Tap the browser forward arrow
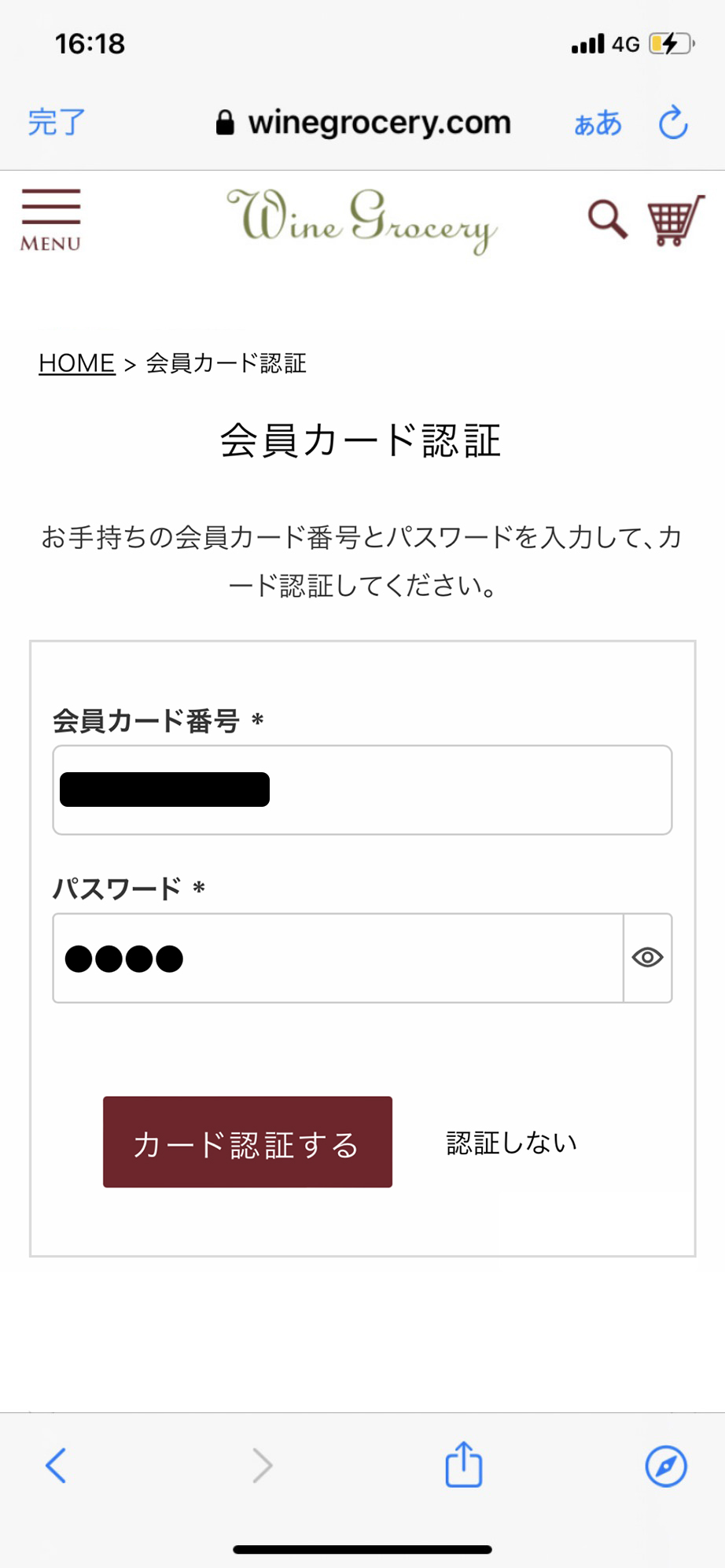725x1568 pixels. tap(262, 1465)
